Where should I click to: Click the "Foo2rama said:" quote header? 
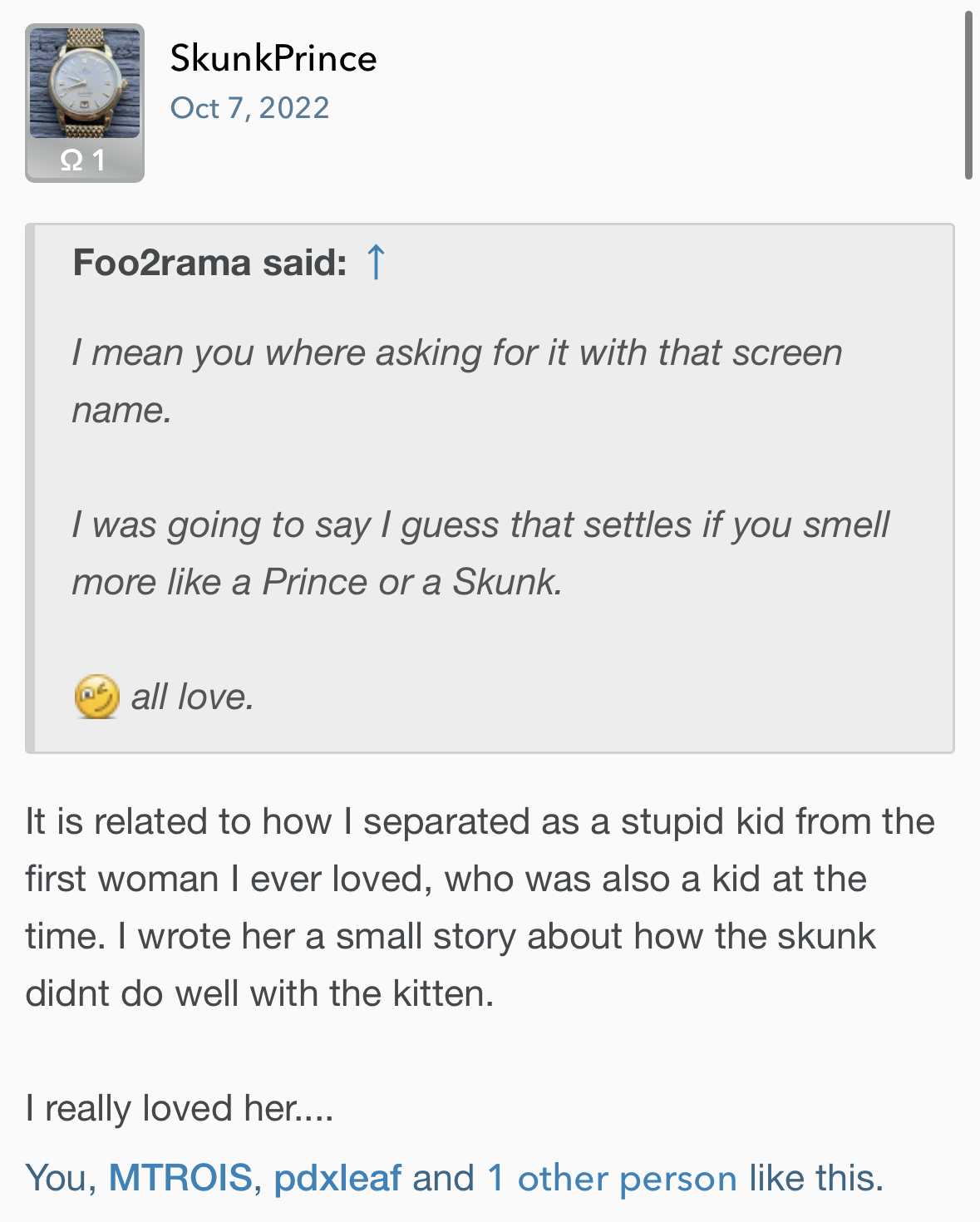209,263
